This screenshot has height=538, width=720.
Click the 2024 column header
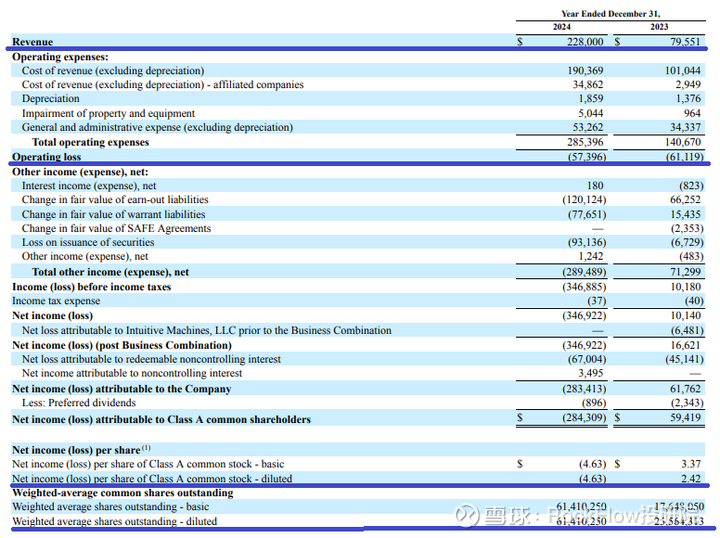pyautogui.click(x=561, y=27)
